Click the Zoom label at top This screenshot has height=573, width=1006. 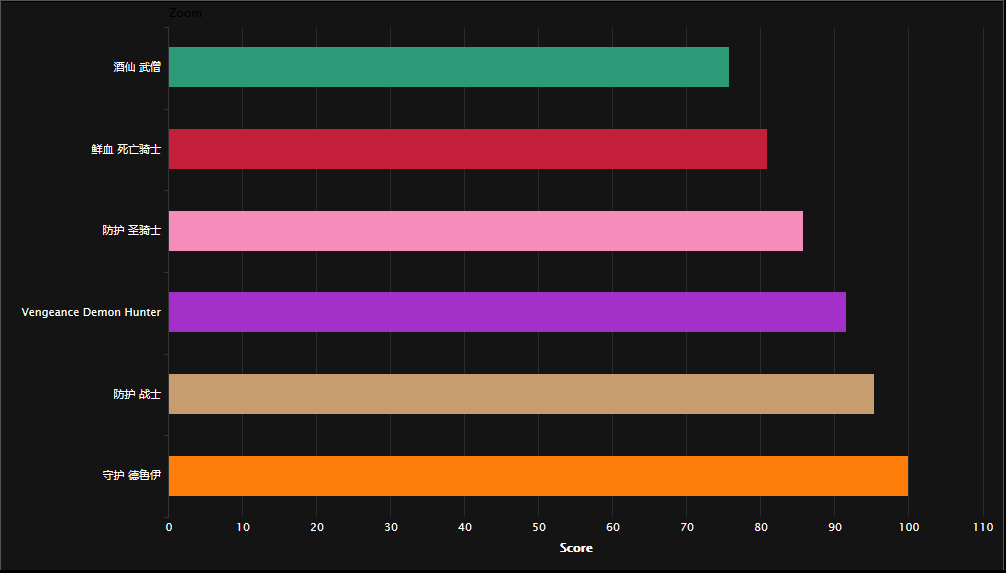pos(185,13)
